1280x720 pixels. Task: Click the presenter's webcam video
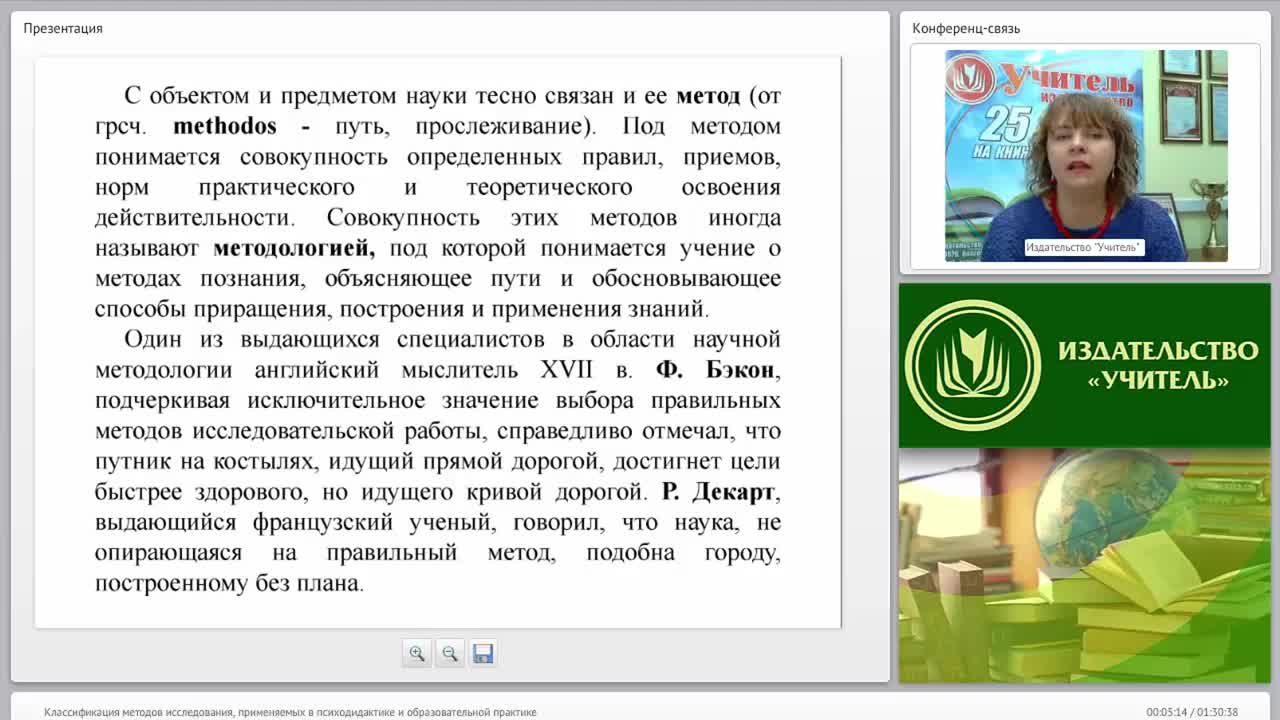pyautogui.click(x=1086, y=156)
